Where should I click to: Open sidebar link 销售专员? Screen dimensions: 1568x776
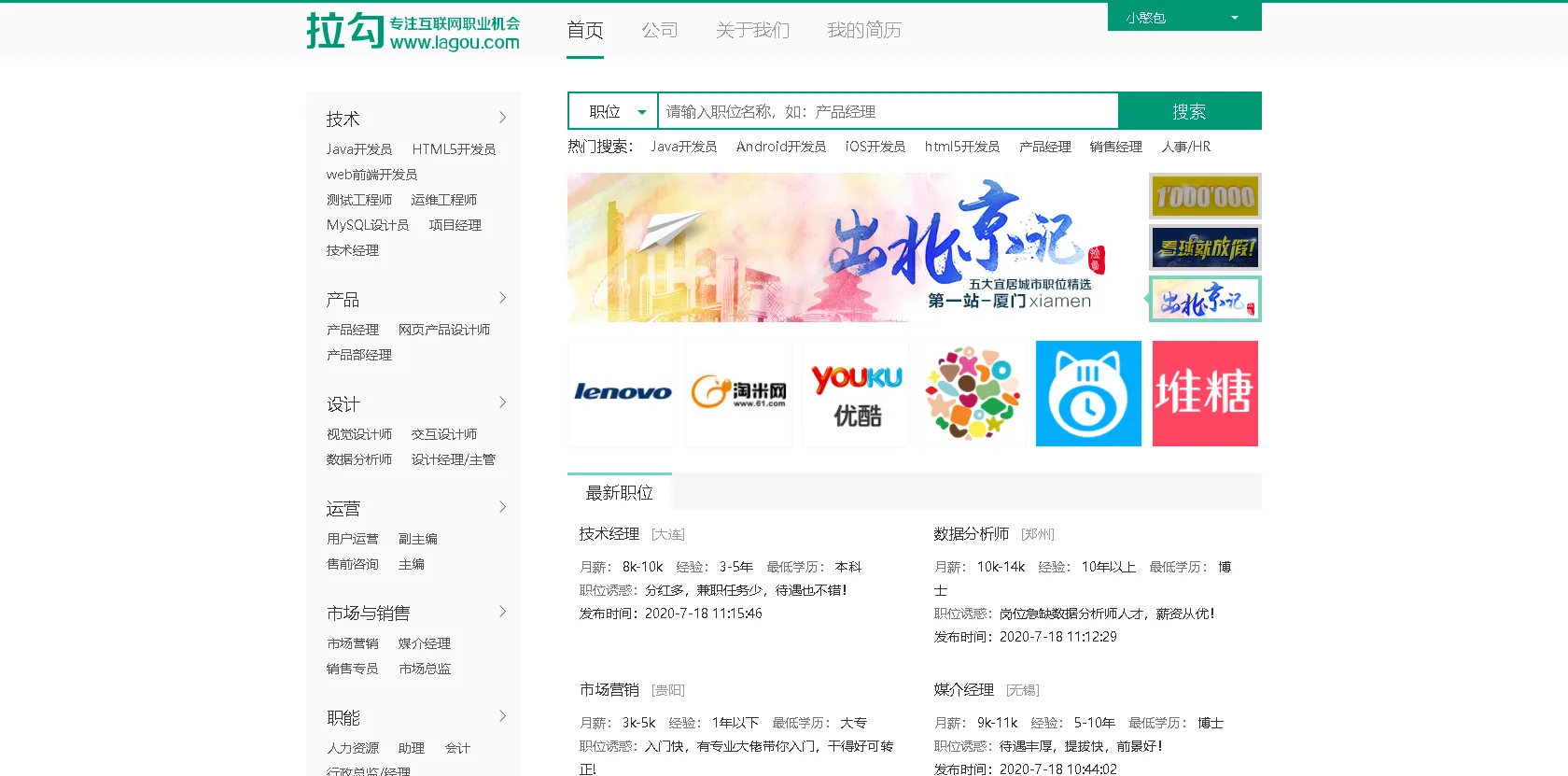click(353, 669)
